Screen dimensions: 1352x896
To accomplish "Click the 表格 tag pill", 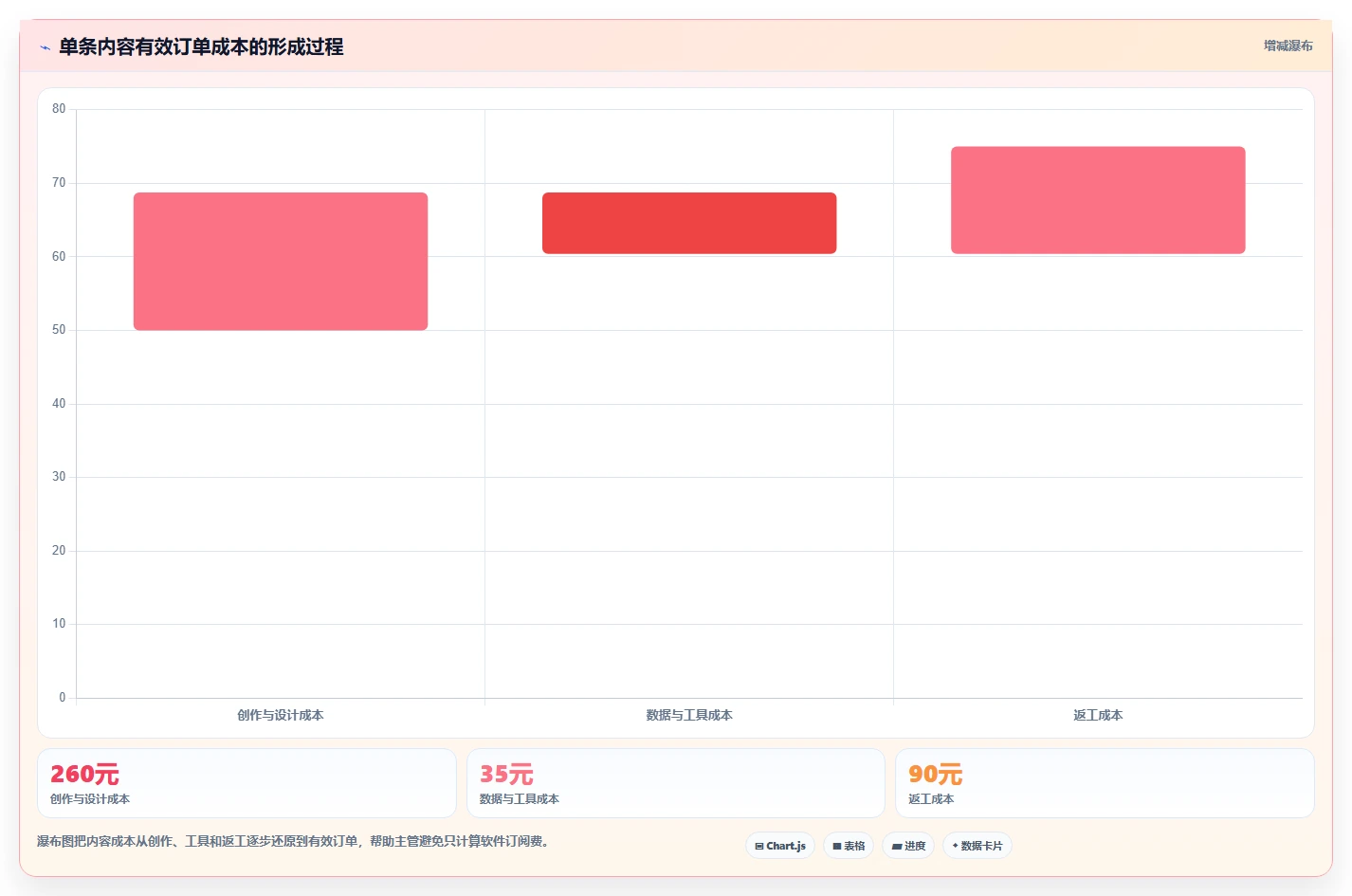I will (x=849, y=846).
